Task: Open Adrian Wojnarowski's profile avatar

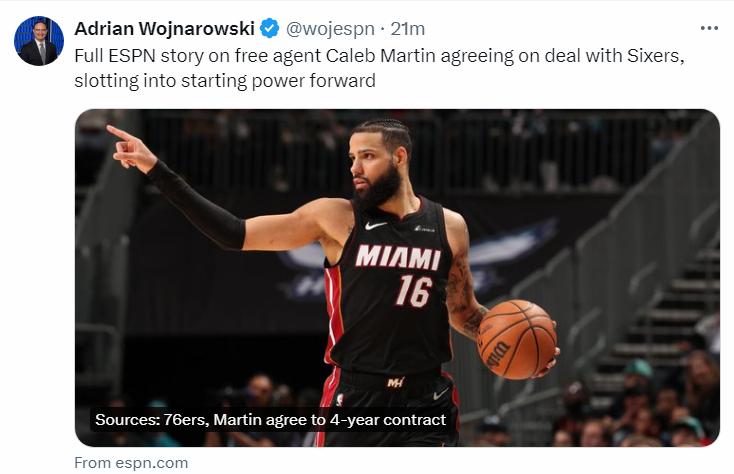Action: pyautogui.click(x=39, y=41)
